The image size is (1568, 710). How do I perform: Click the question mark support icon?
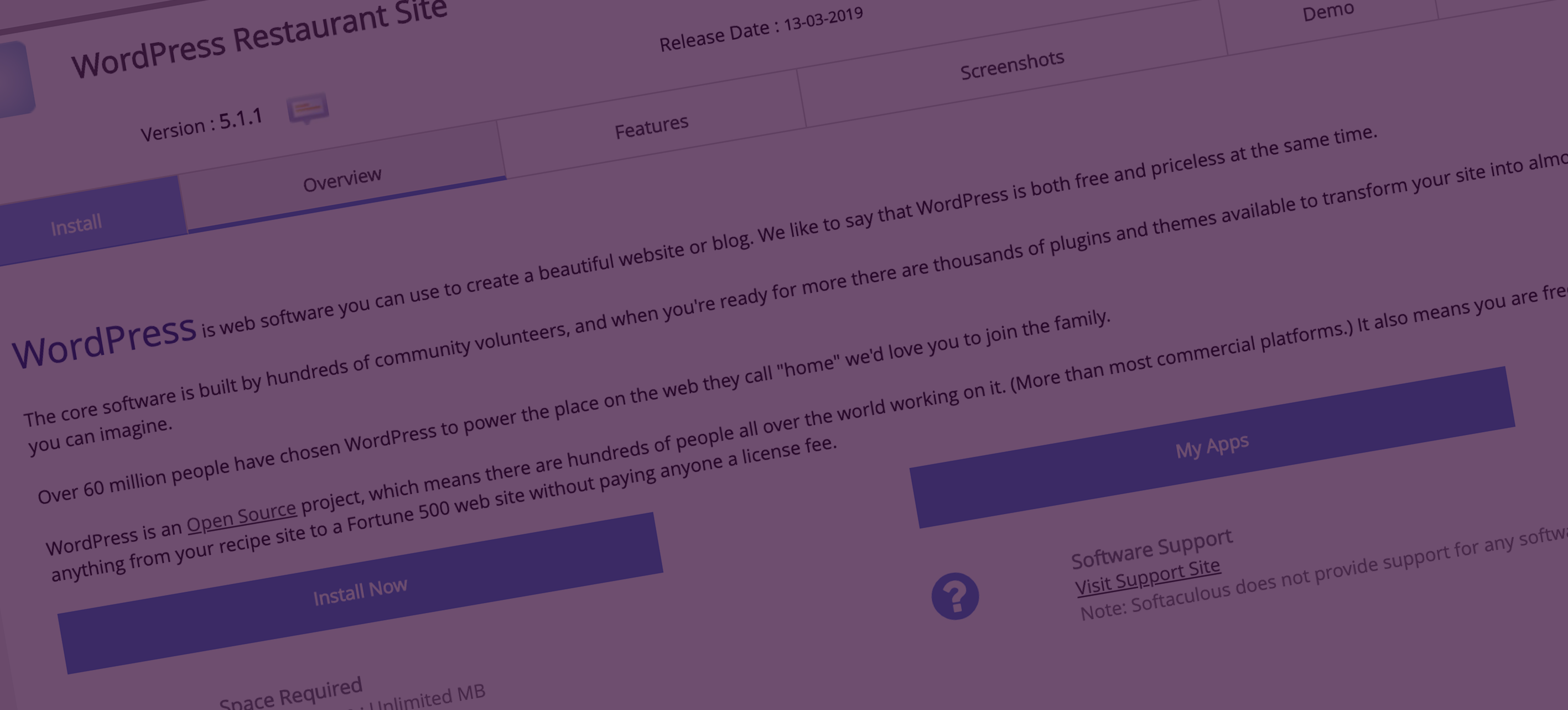click(x=955, y=596)
